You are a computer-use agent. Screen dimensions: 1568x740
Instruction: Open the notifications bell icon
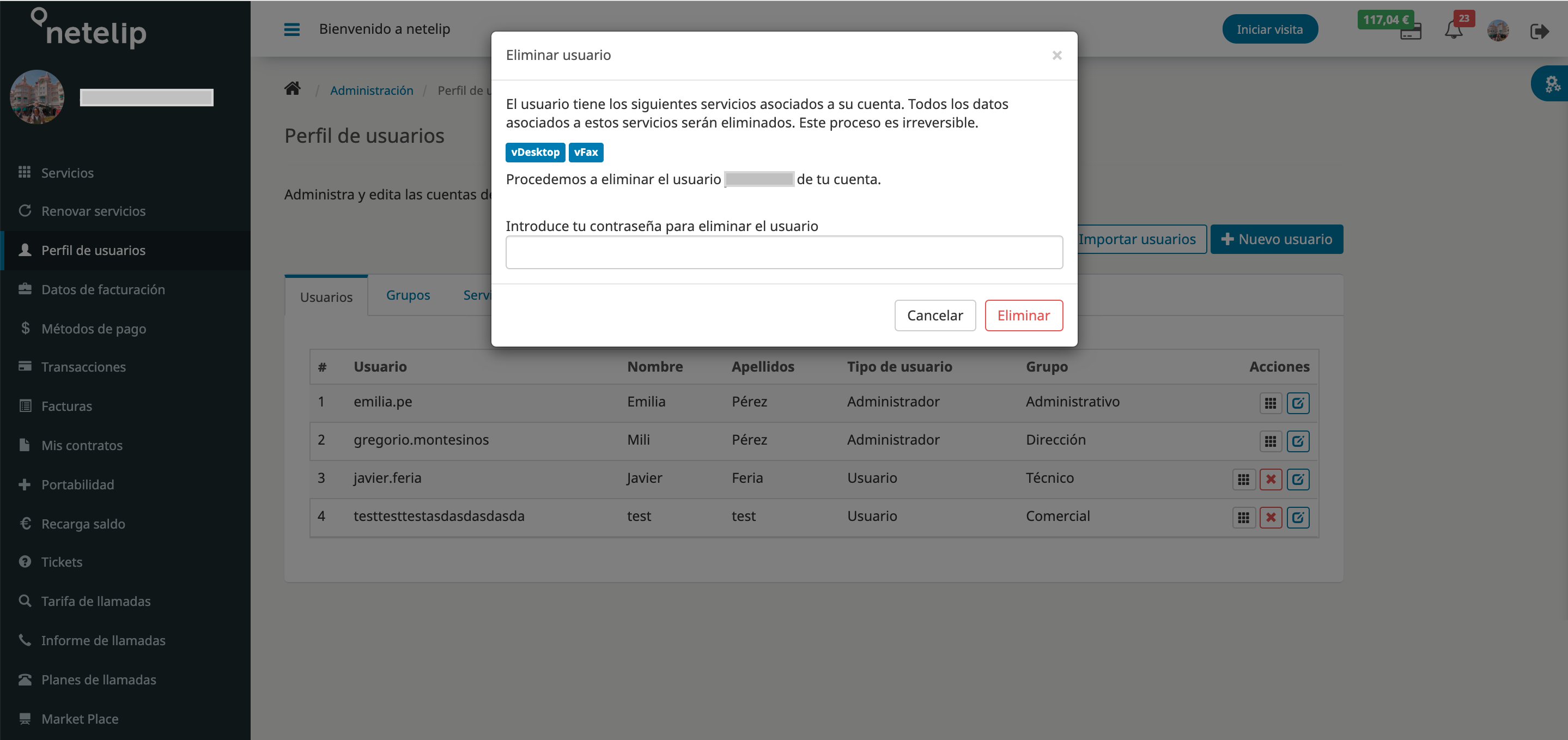(x=1454, y=30)
